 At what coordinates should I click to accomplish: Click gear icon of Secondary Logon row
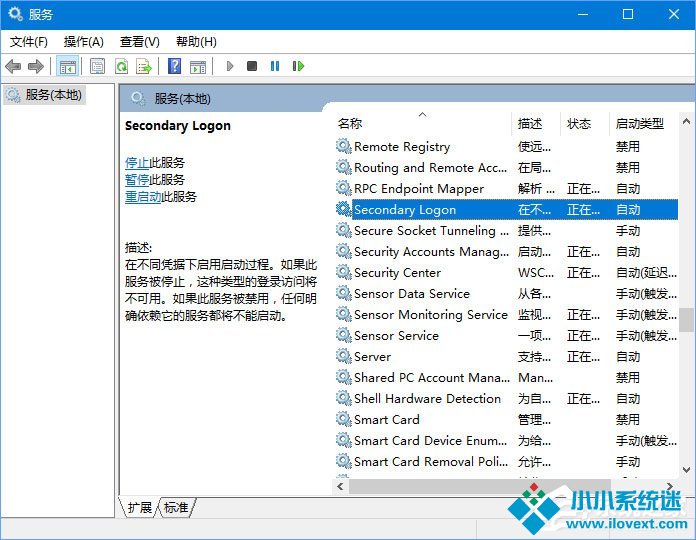[344, 209]
